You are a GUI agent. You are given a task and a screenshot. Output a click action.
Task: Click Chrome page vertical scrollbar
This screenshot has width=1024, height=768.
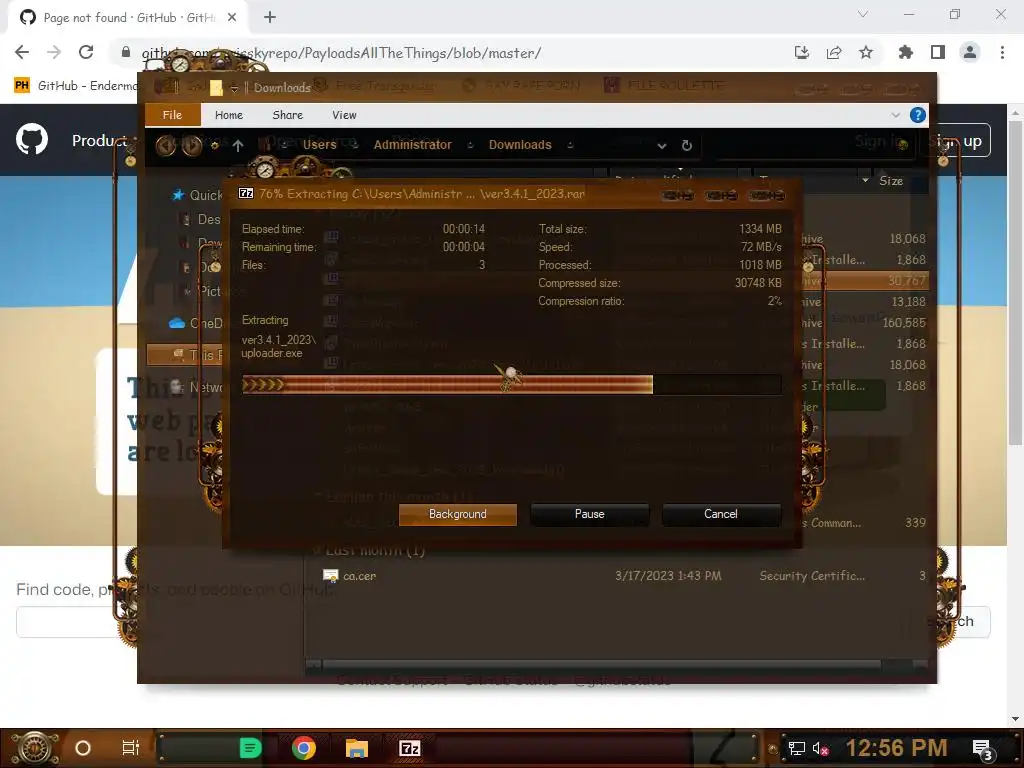pos(1015,284)
